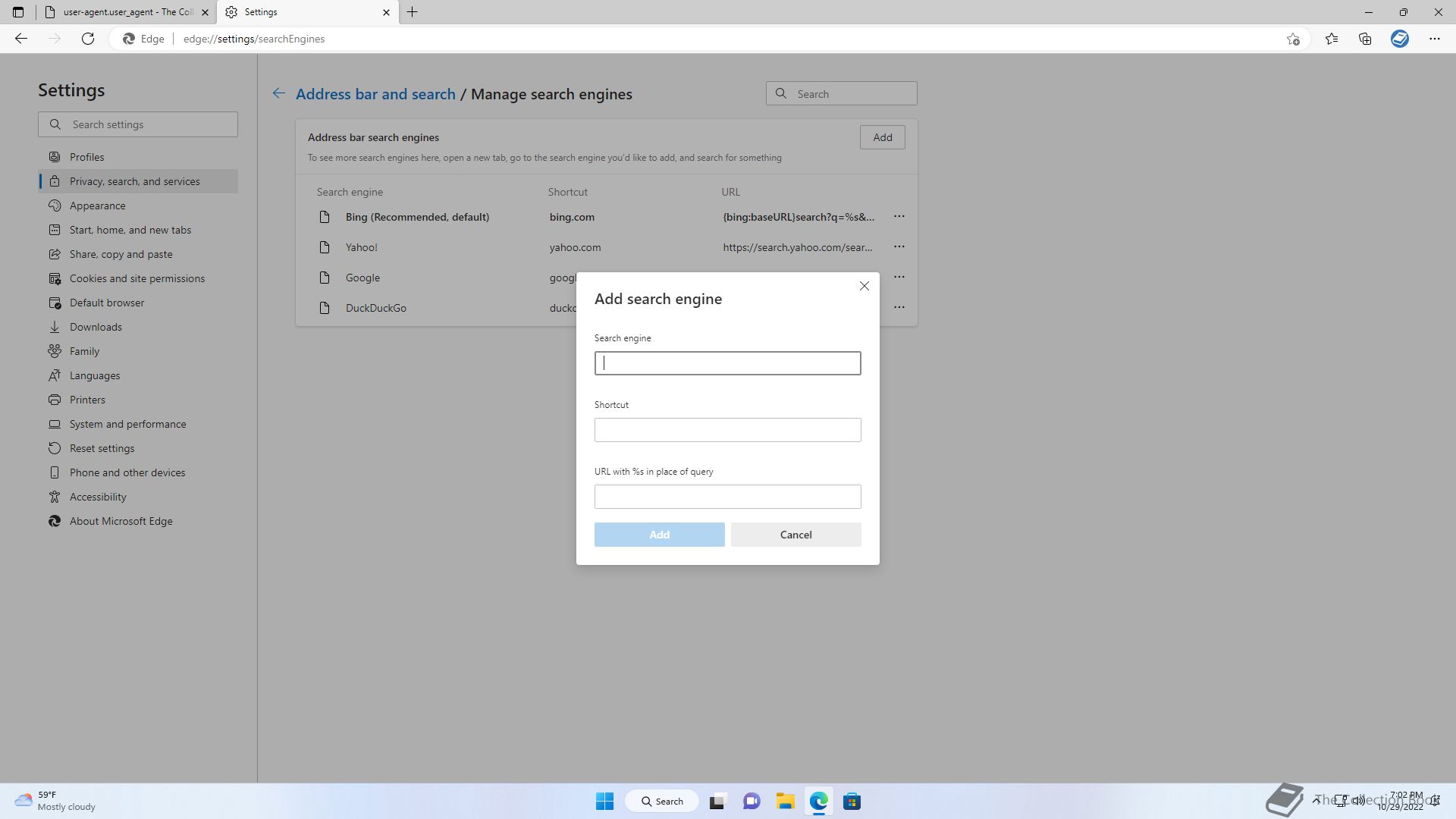The image size is (1456, 819).
Task: Open Languages settings
Action: coord(138,375)
